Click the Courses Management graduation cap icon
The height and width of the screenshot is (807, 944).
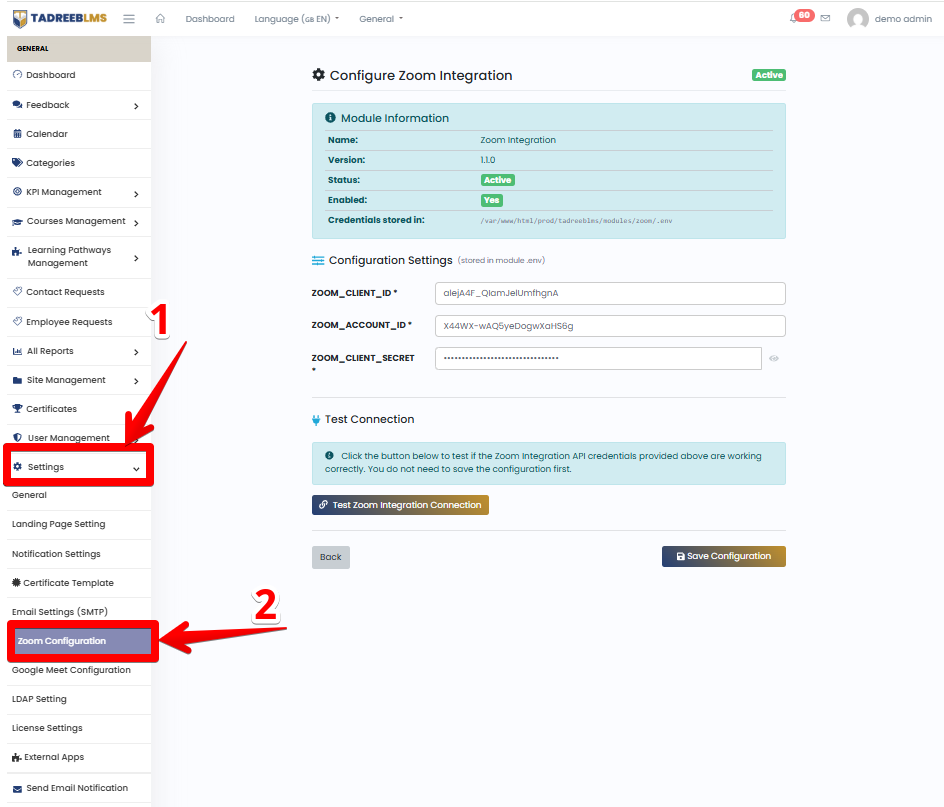tap(17, 222)
